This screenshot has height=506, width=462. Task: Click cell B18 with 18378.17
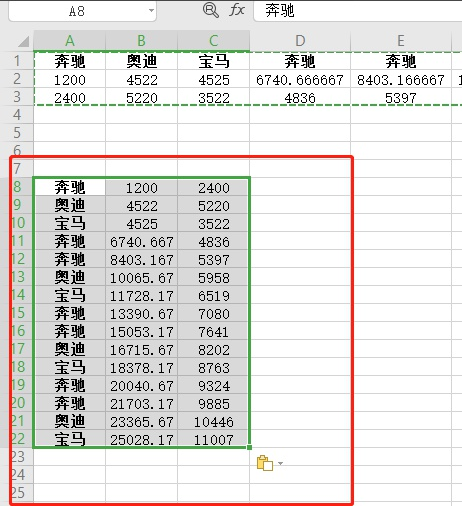pos(141,367)
